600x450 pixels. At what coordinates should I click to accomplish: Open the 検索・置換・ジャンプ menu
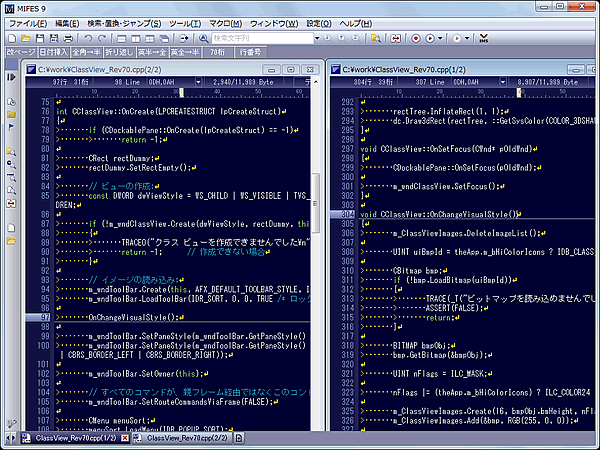click(126, 22)
